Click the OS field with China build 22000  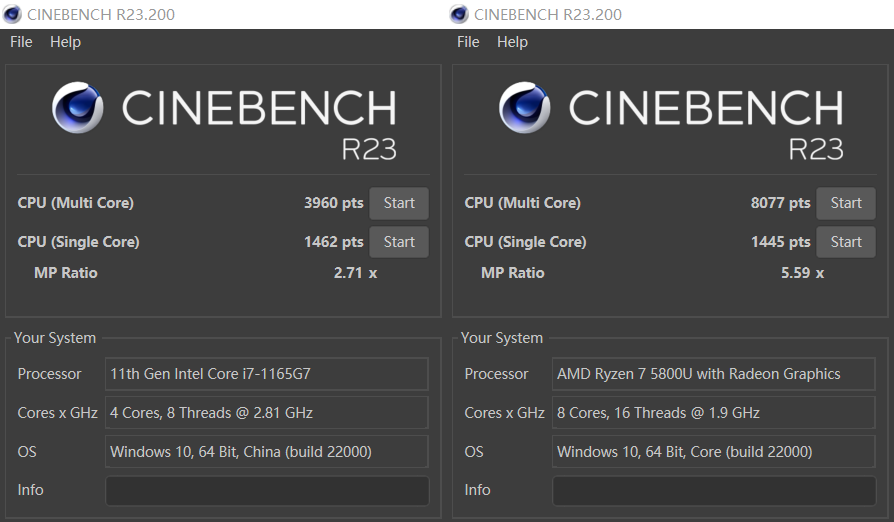tap(267, 452)
